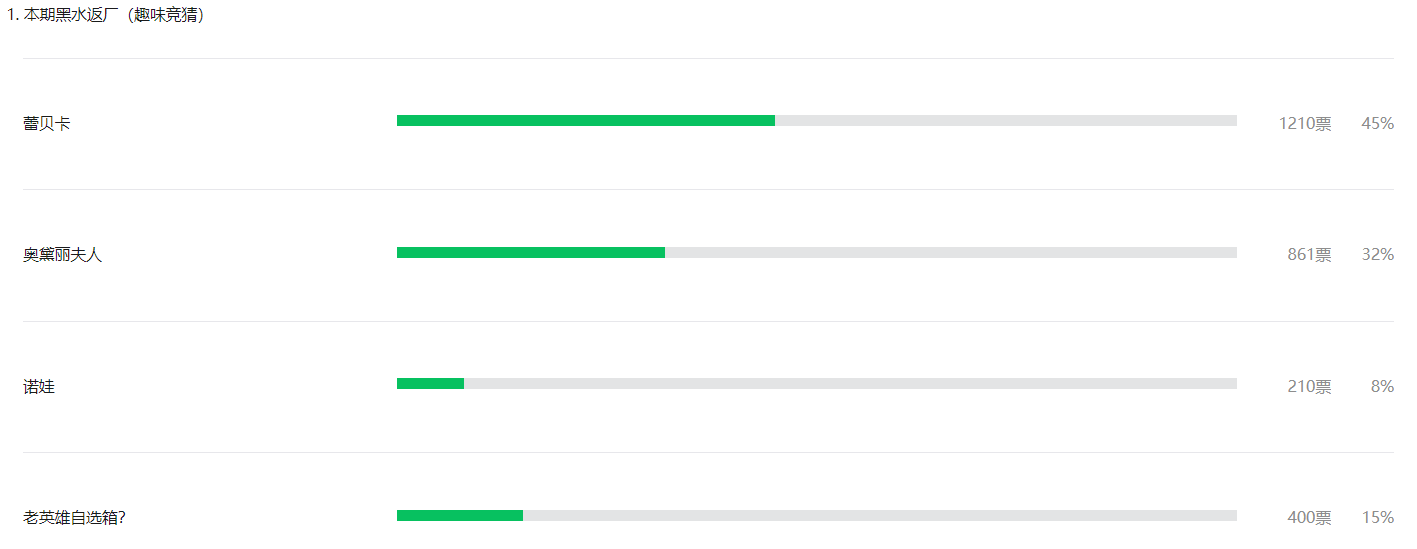Select the 诺娃 option label
Screen dimensions: 1417x549
(x=39, y=386)
